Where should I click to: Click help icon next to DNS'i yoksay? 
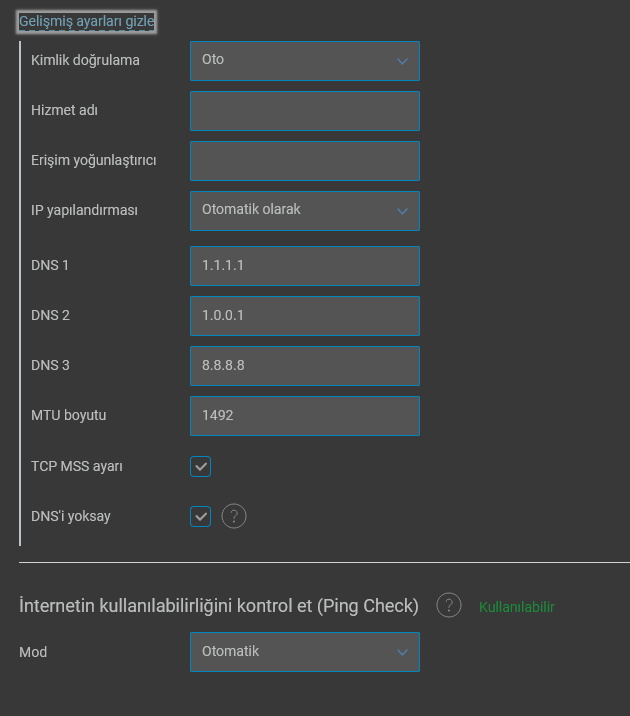(234, 516)
